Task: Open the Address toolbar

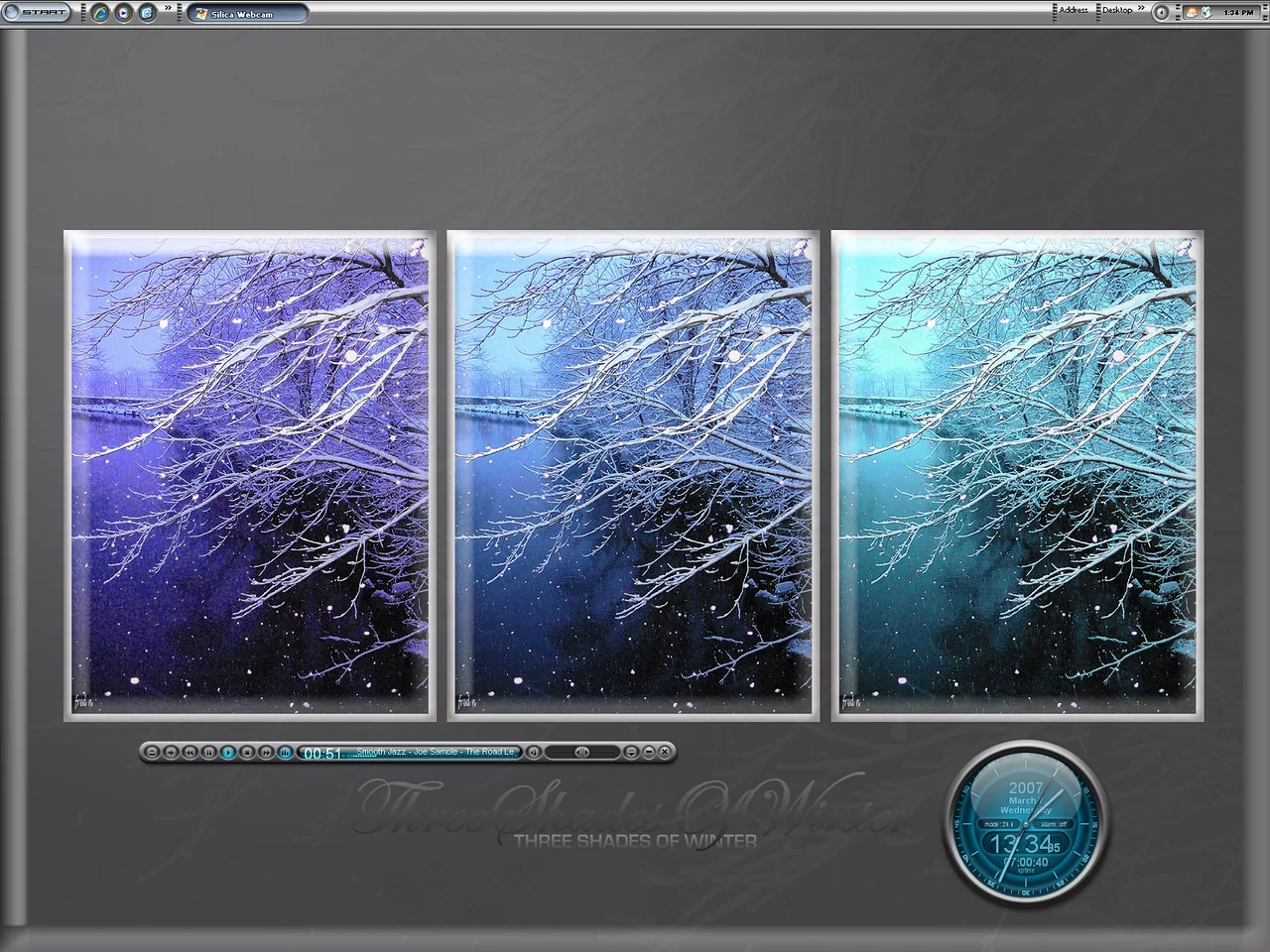Action: 1072,10
